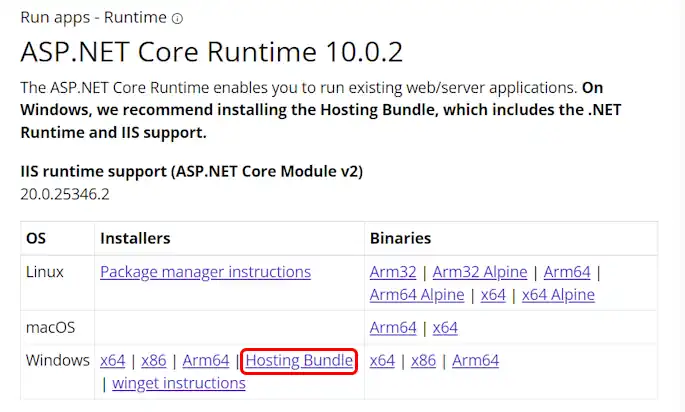Click the macOS x64 binary link

pyautogui.click(x=445, y=327)
